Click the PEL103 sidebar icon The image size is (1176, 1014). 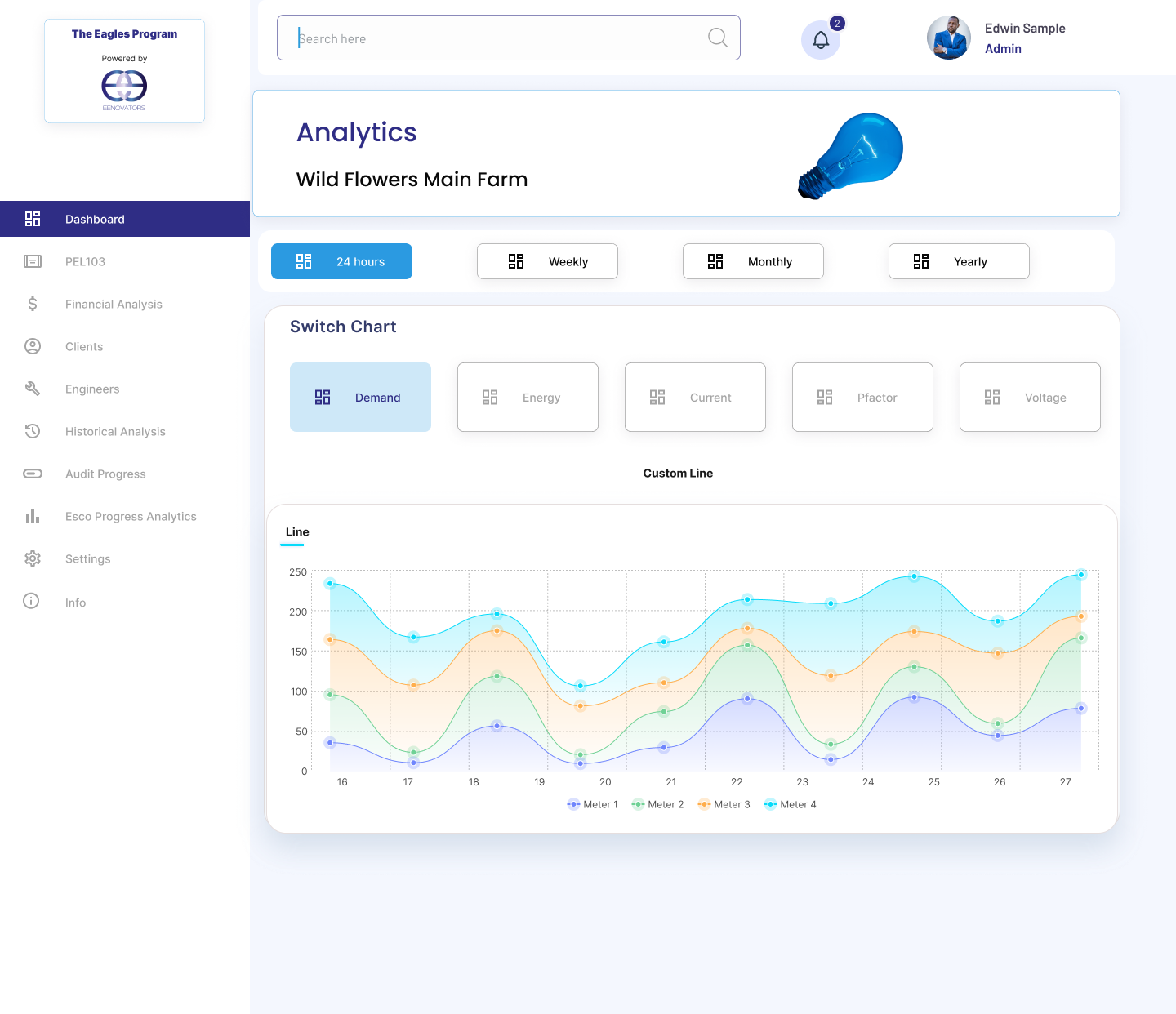[33, 261]
